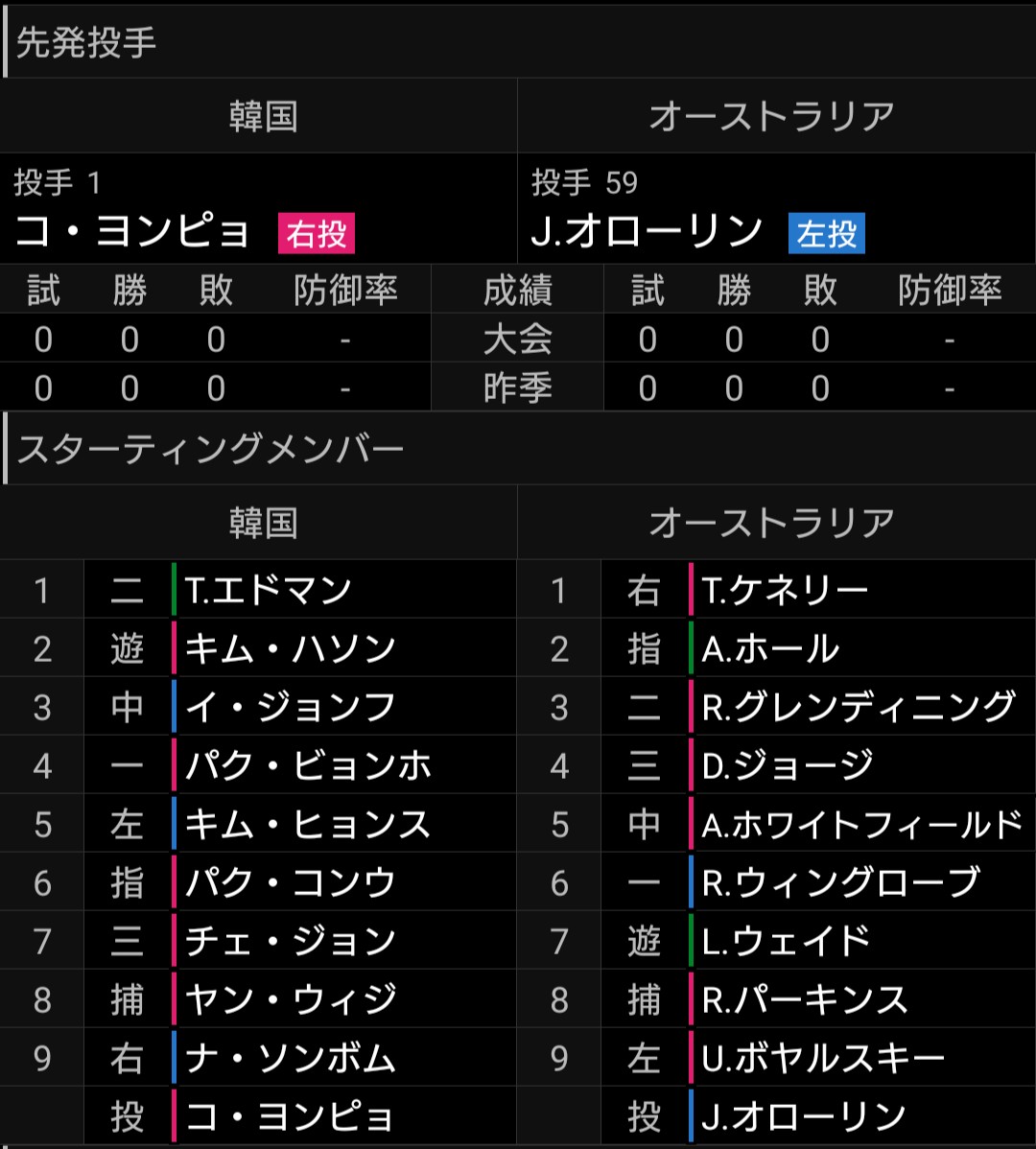Open R.ウィングローブ player entry
The height and width of the screenshot is (1149, 1036).
(x=840, y=882)
